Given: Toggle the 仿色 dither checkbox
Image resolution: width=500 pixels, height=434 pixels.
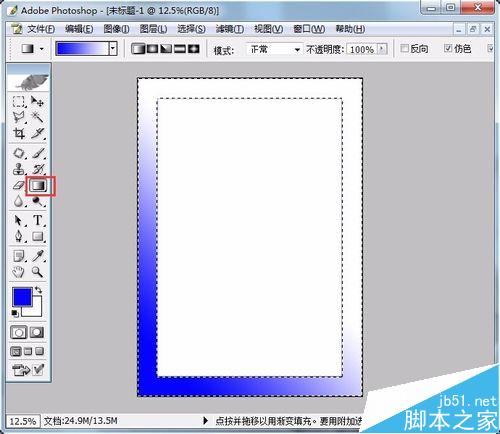Looking at the screenshot, I should coord(448,48).
